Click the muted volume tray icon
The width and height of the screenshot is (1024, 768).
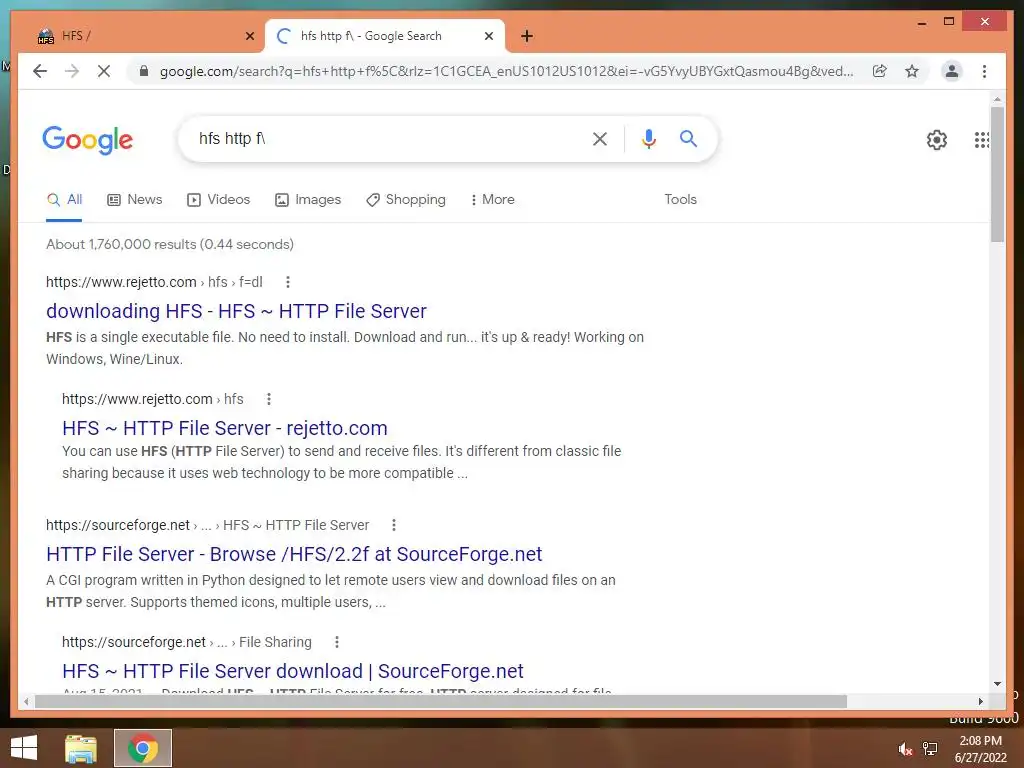[905, 749]
